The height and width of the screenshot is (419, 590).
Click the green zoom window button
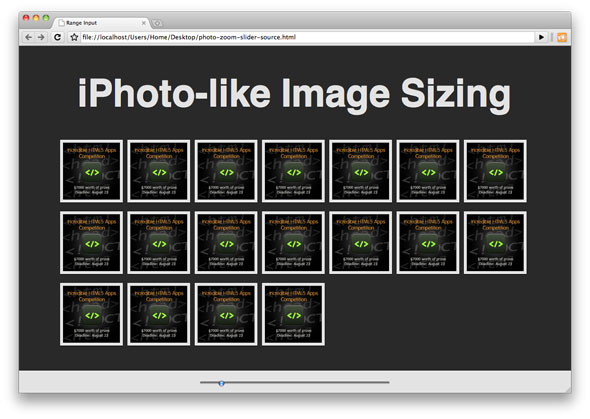46,18
